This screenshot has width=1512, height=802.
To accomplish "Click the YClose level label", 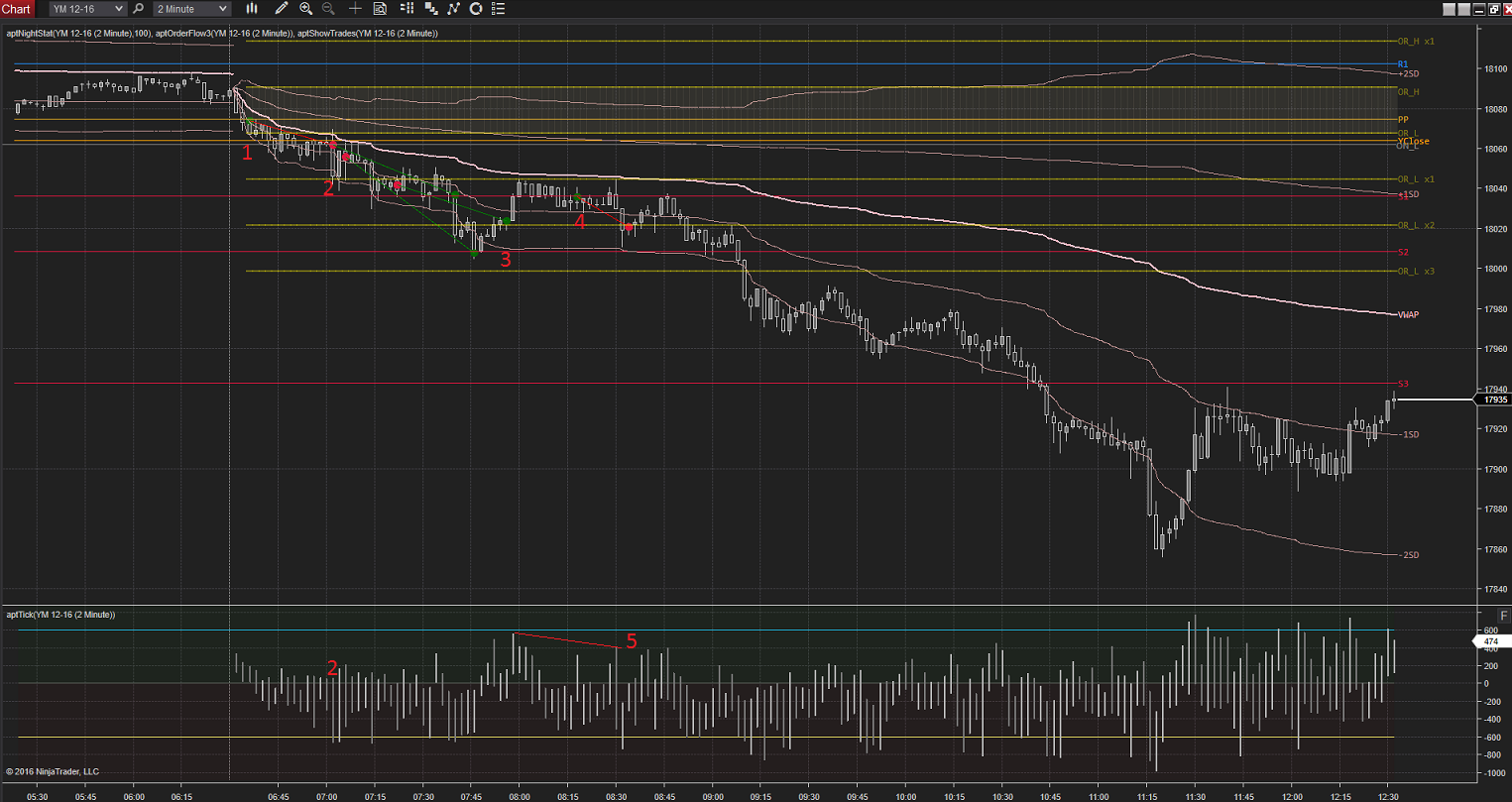I will pos(1413,141).
